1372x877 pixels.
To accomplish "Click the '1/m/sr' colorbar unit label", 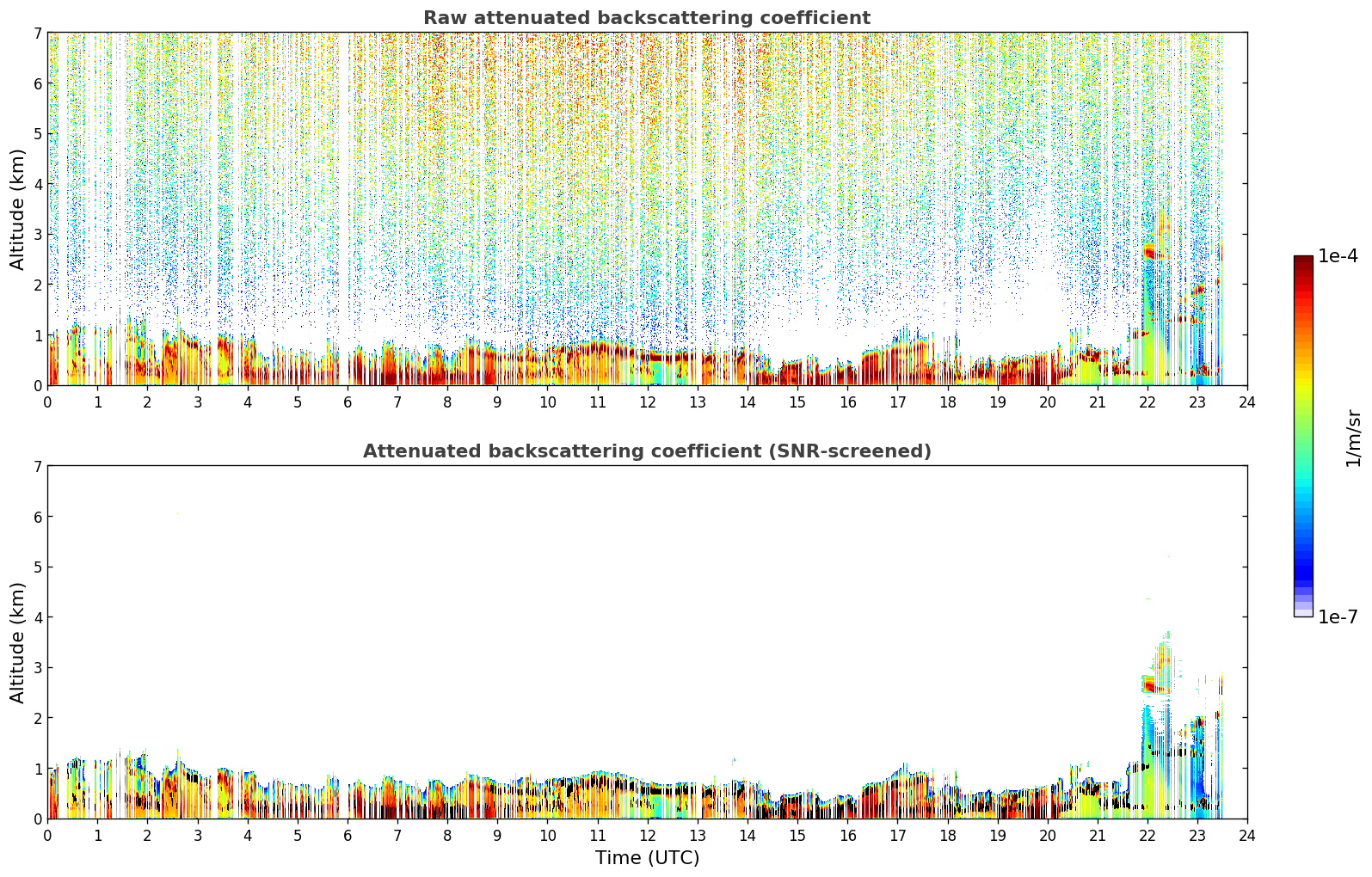I will pos(1353,438).
